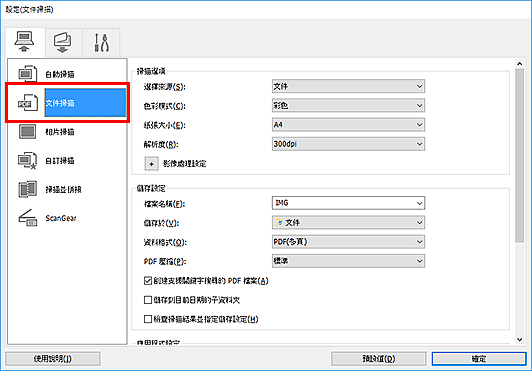Open the 檔案名稱 dropdown arrow
This screenshot has width=532, height=371.
click(419, 203)
